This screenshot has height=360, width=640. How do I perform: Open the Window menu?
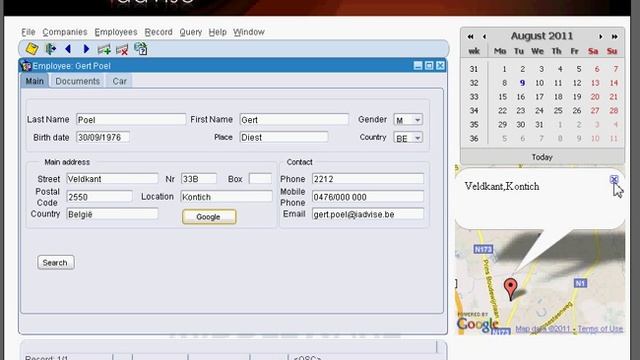pos(249,32)
